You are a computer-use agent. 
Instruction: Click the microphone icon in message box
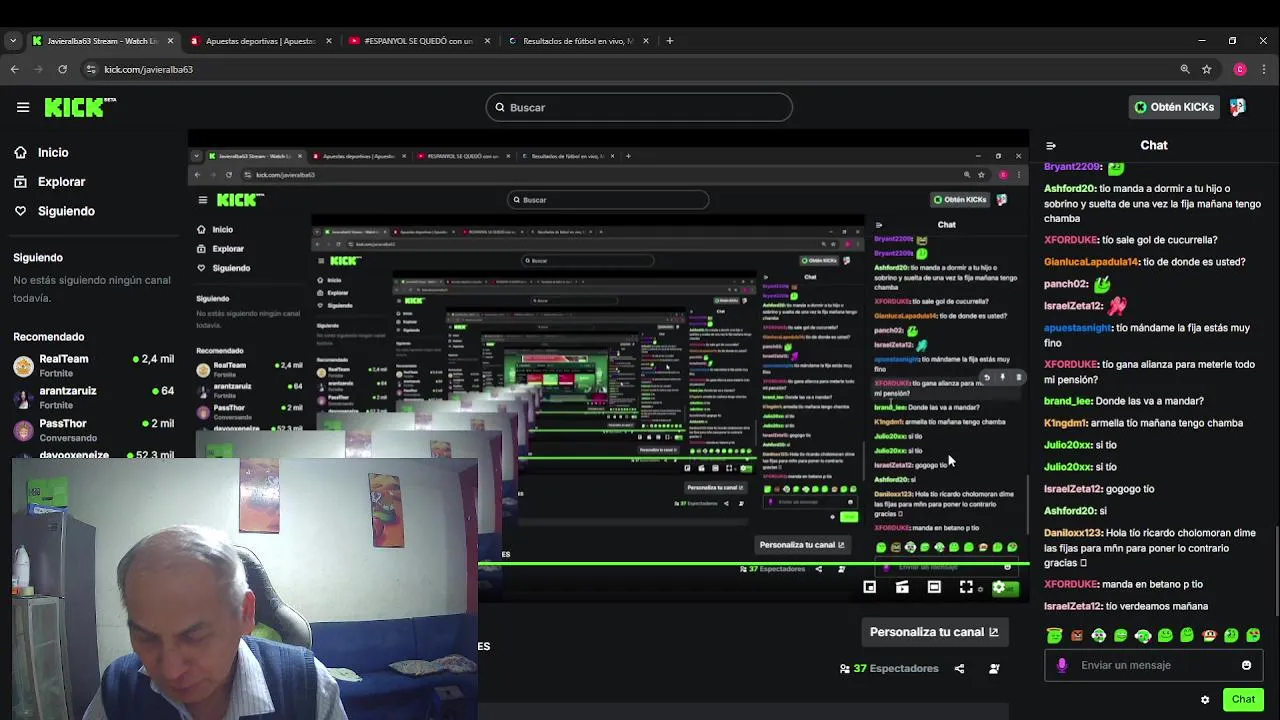tap(1062, 665)
